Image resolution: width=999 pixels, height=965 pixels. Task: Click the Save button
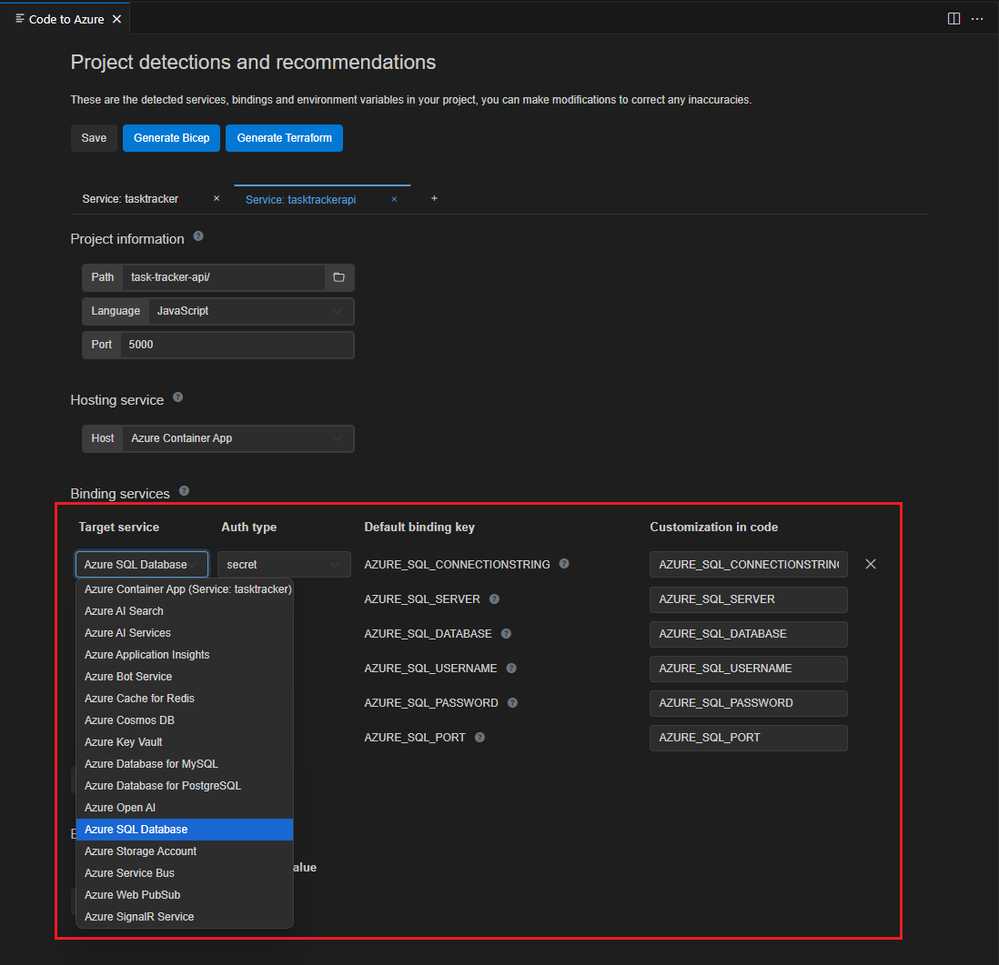pos(94,138)
